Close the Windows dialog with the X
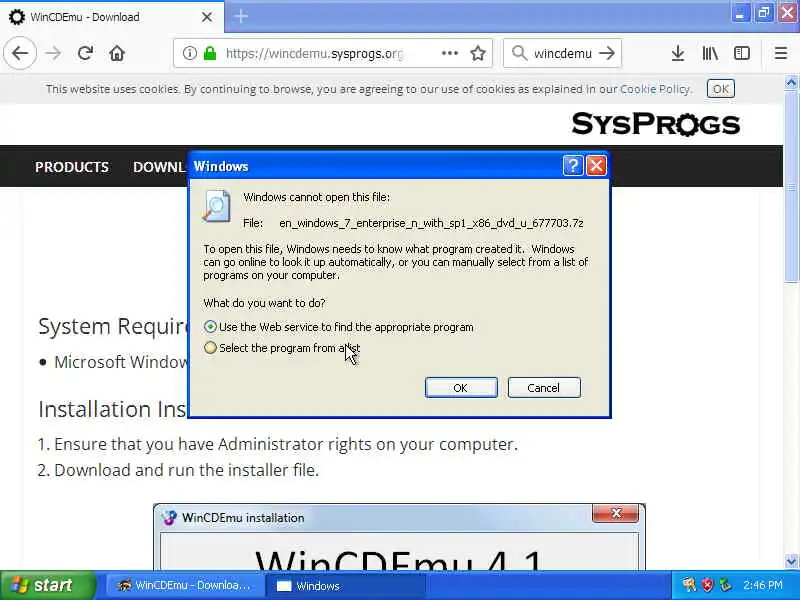Screen dimensions: 800x600 596,166
